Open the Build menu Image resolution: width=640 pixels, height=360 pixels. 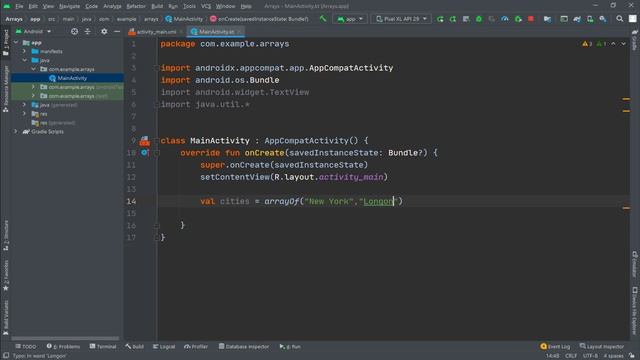pos(157,6)
